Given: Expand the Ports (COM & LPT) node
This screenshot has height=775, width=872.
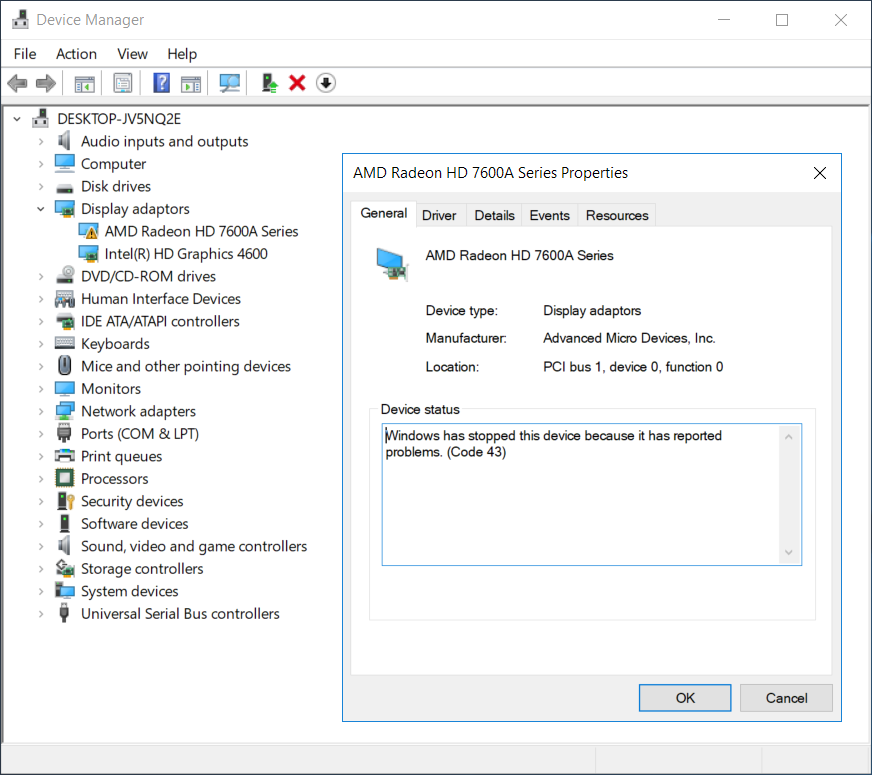Looking at the screenshot, I should coord(41,434).
